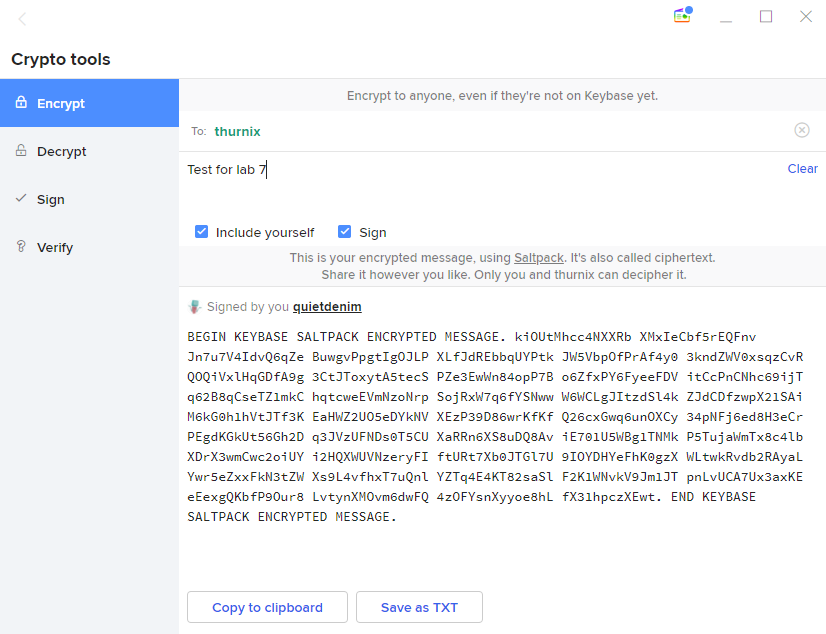Open the quietdenim profile link
The width and height of the screenshot is (826, 634).
(327, 306)
